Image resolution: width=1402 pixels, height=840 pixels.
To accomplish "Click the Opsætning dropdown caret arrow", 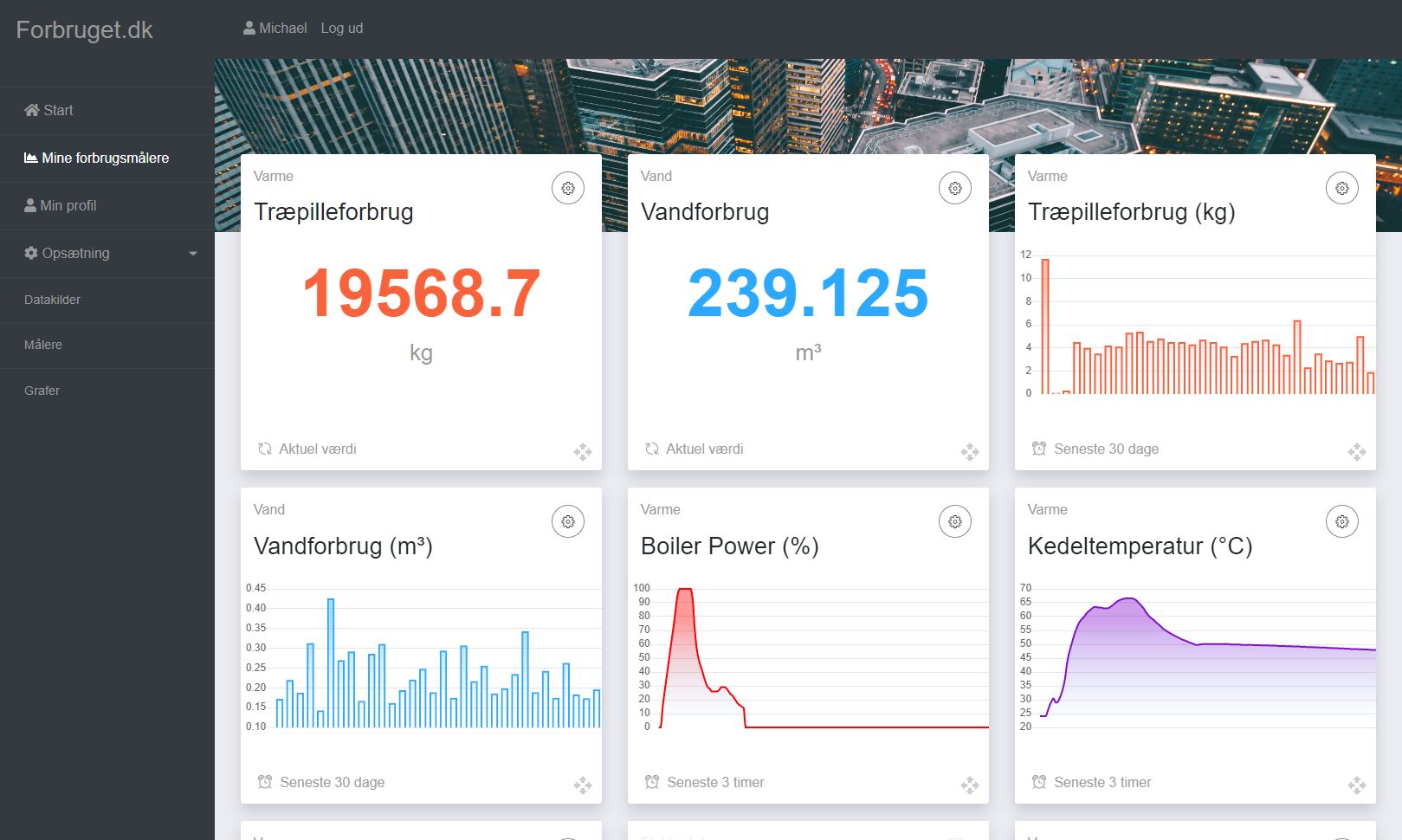I will (193, 254).
